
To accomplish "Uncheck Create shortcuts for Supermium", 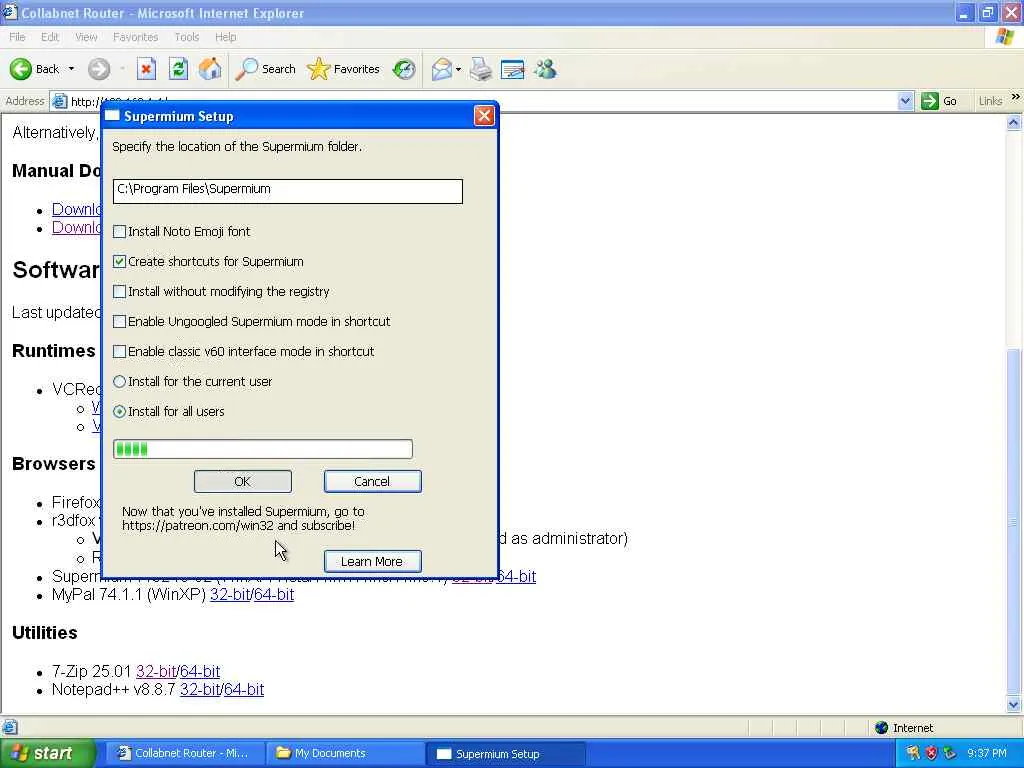I will [x=120, y=262].
